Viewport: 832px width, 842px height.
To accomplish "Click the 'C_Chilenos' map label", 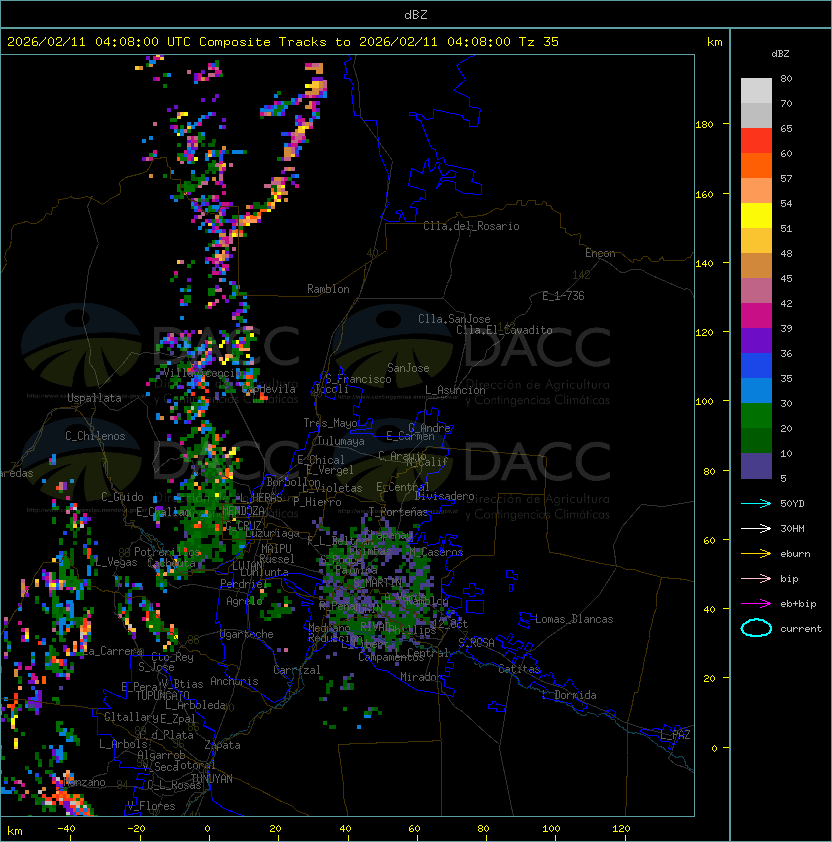I will pos(95,436).
